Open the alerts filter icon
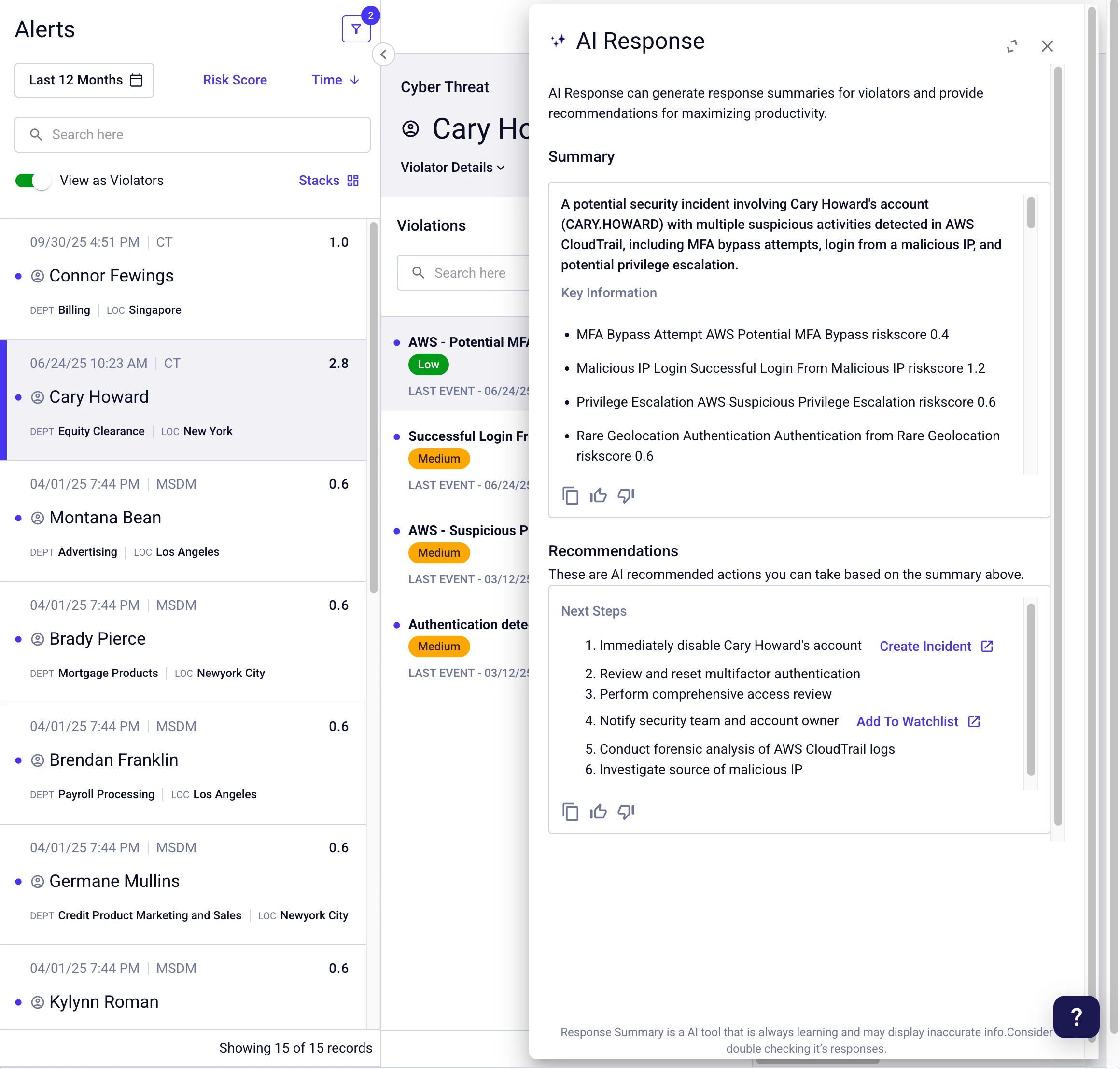This screenshot has width=1120, height=1069. (355, 29)
